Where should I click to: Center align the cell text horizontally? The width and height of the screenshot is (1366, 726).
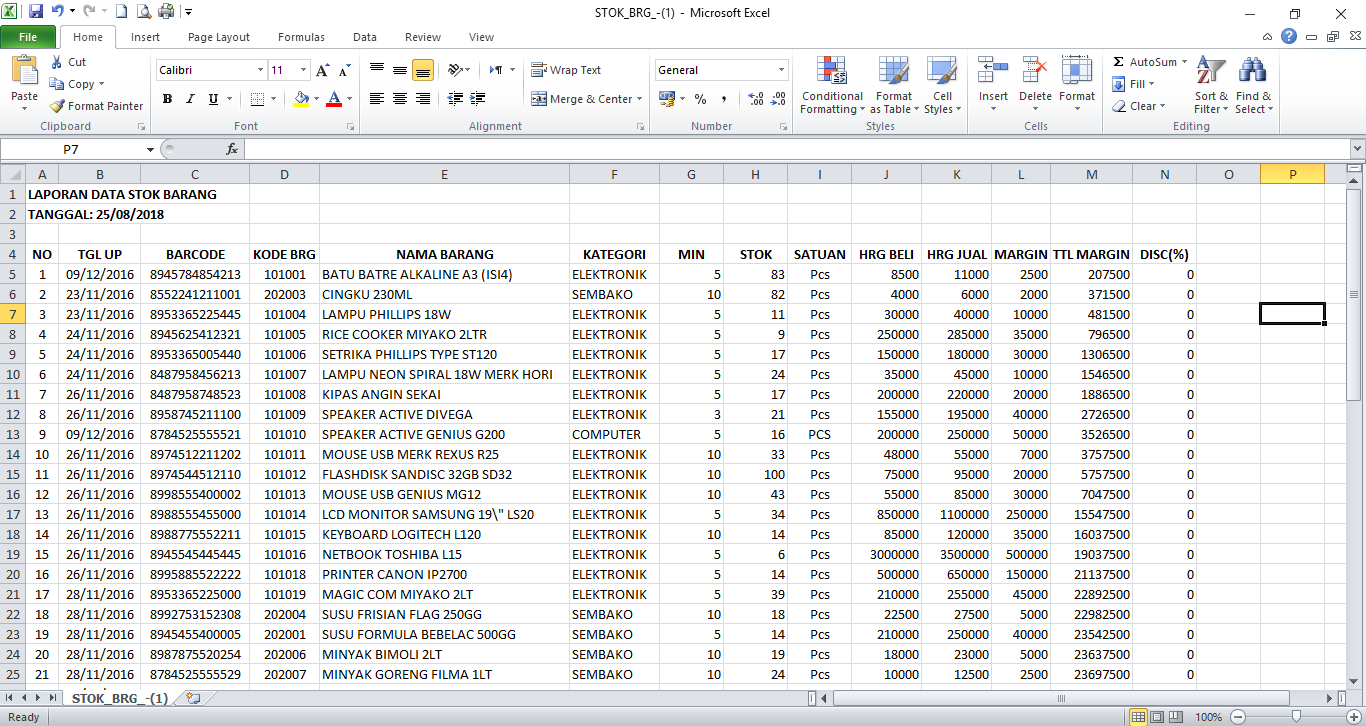[400, 99]
